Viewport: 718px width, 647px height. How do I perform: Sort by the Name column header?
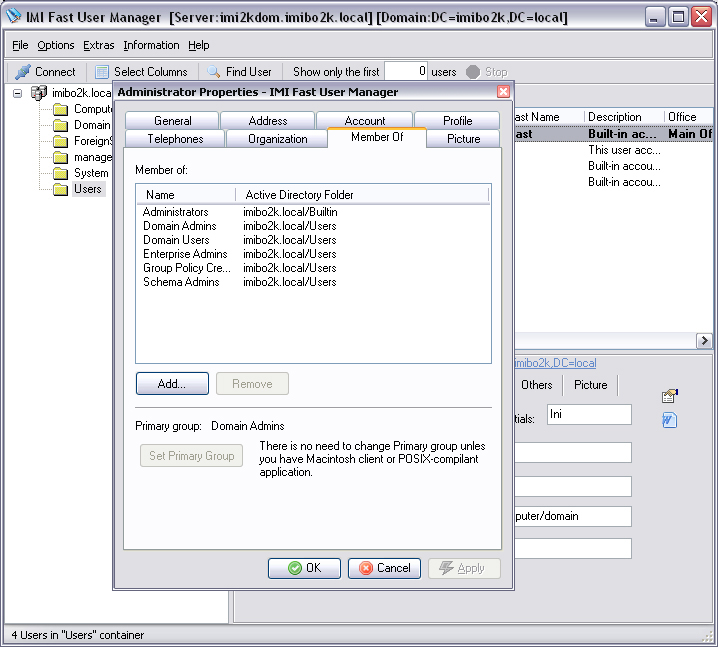click(x=186, y=195)
